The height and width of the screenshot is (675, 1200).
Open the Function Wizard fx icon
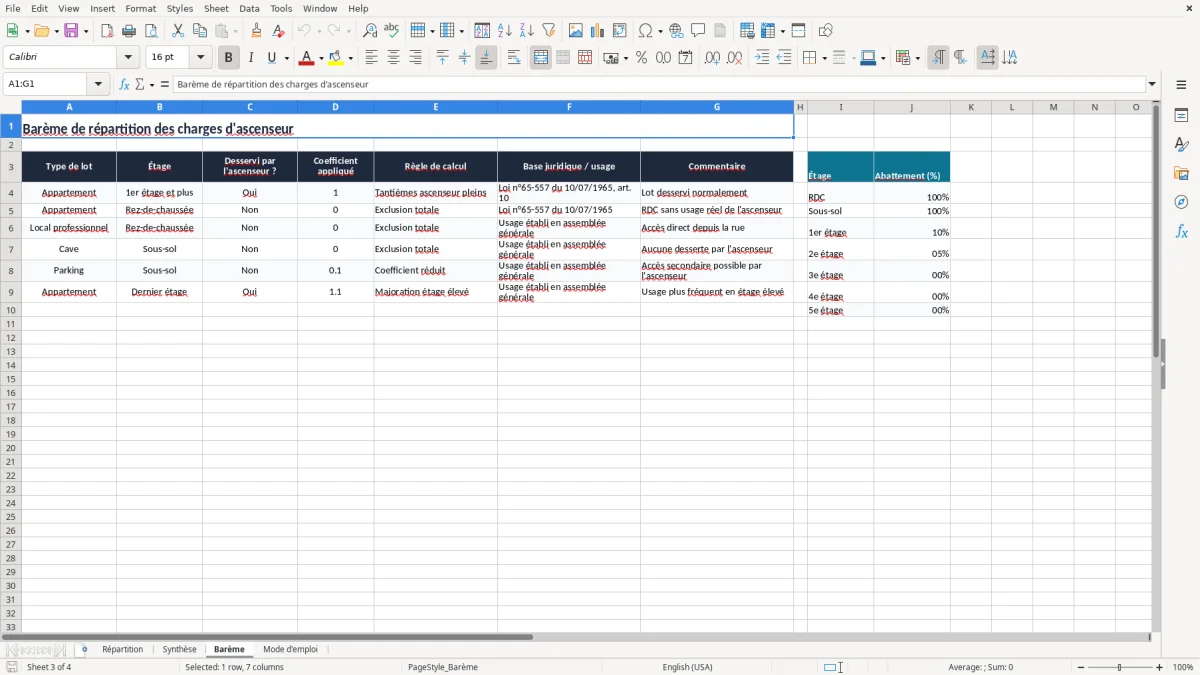click(124, 84)
